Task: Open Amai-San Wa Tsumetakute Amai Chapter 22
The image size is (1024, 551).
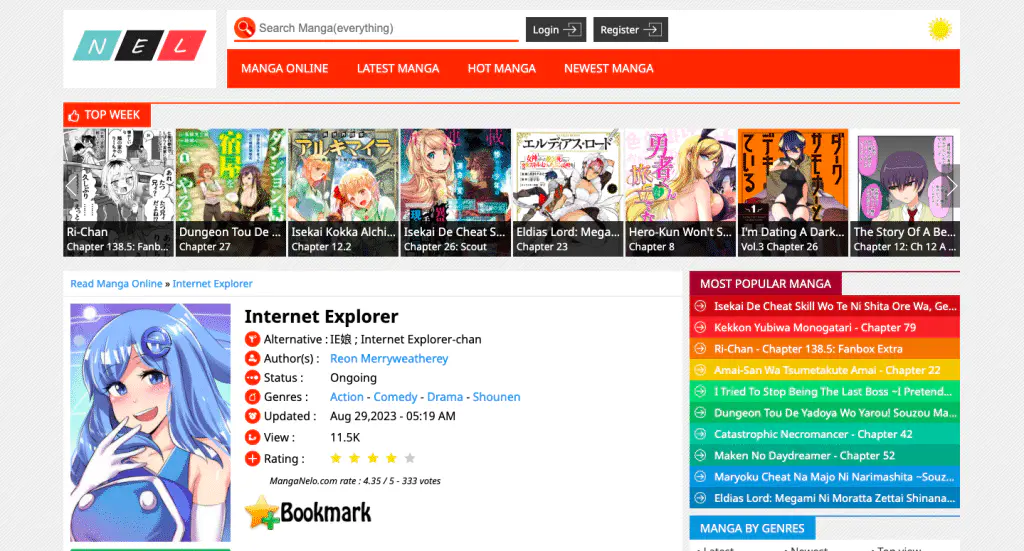Action: coord(827,370)
